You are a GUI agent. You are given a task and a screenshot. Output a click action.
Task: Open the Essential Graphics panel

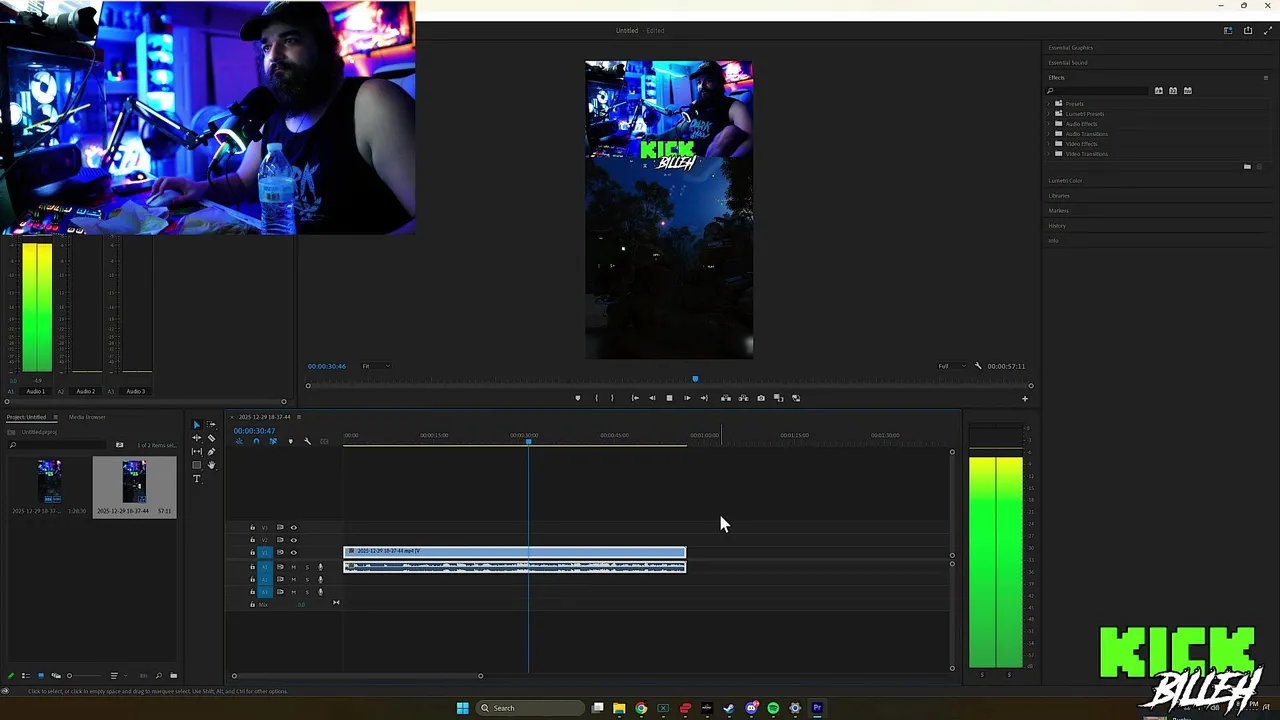pos(1070,48)
